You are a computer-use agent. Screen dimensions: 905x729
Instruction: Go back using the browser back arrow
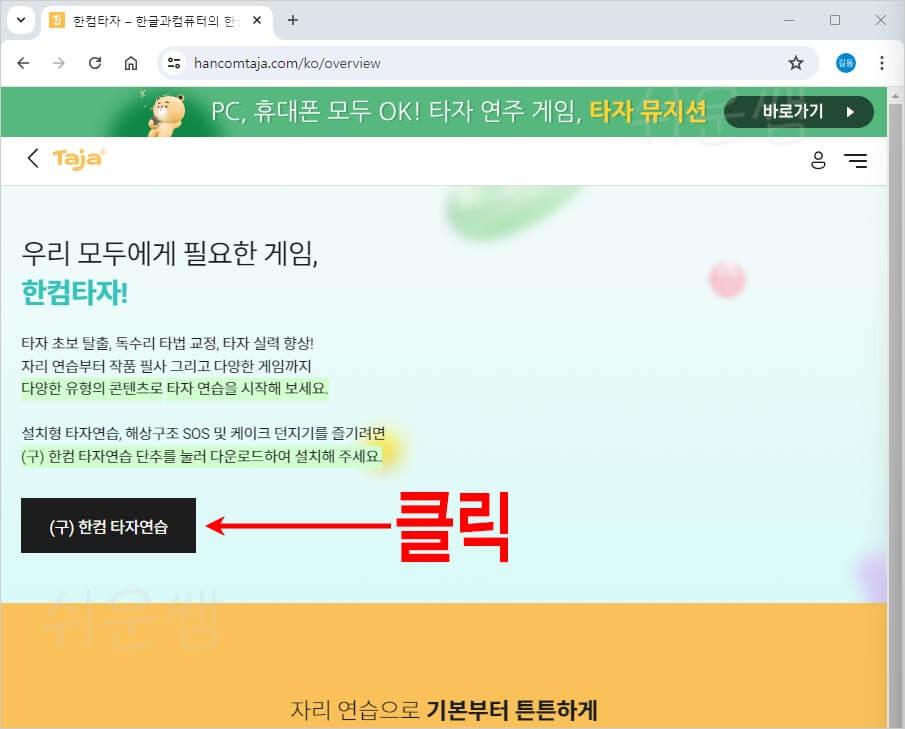pyautogui.click(x=24, y=62)
